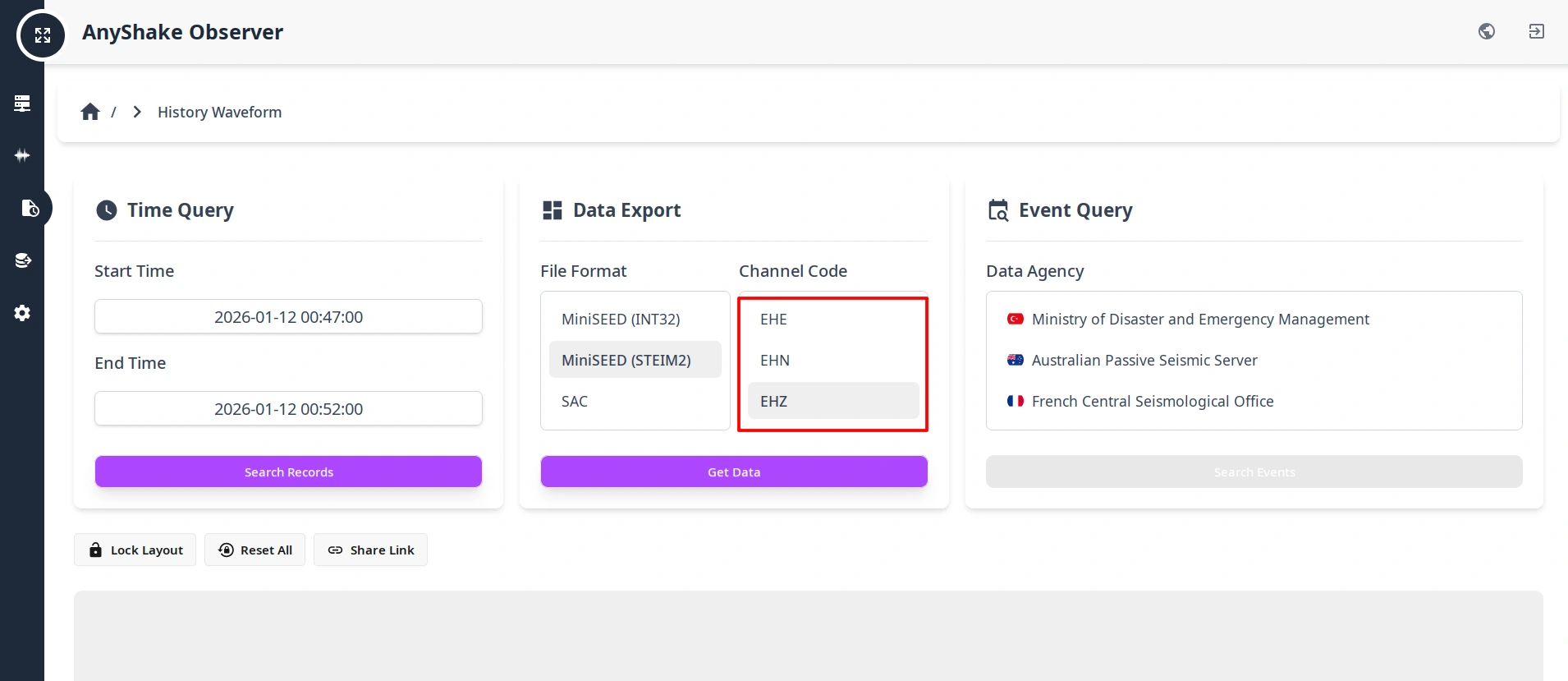
Task: Select Australian Passive Seismic Server agency
Action: pyautogui.click(x=1144, y=360)
